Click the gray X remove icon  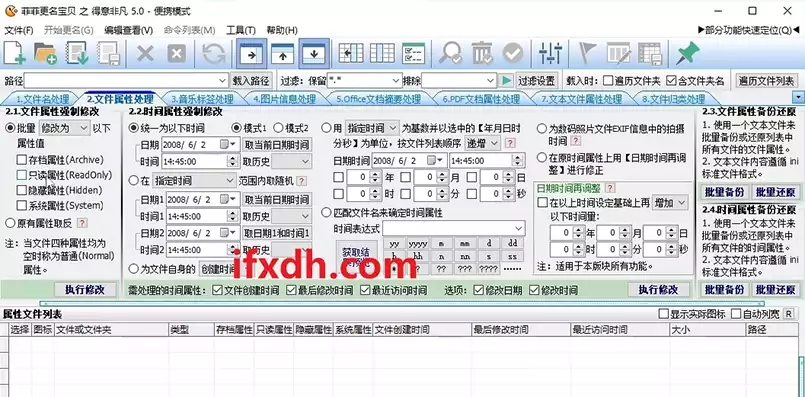click(x=145, y=53)
